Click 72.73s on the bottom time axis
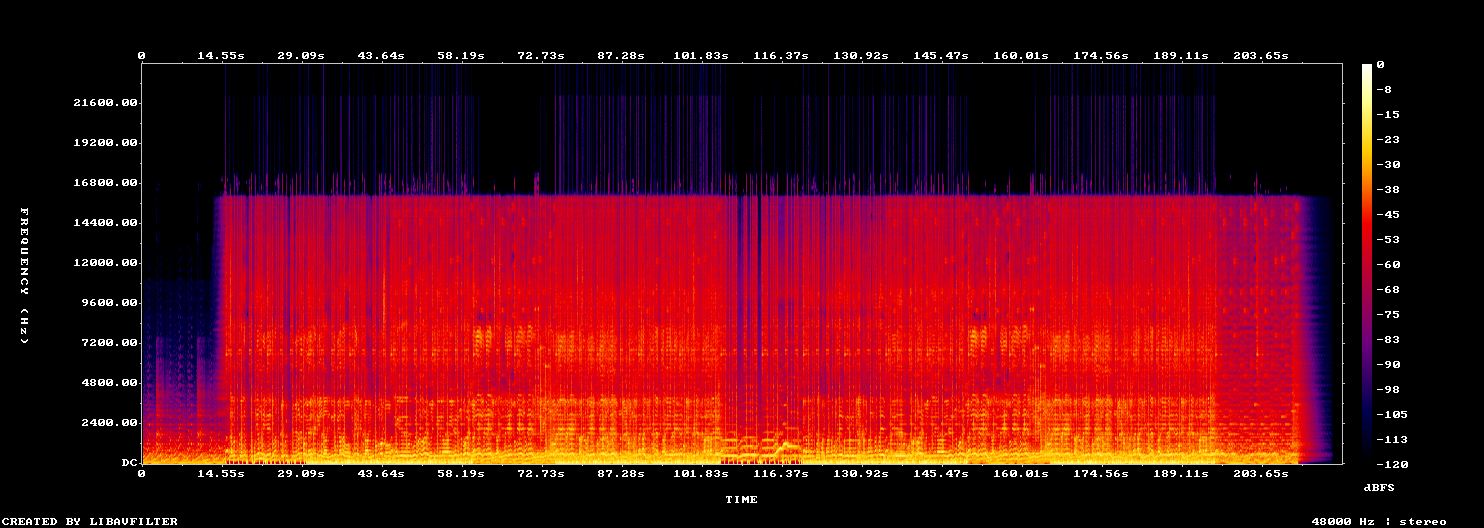The height and width of the screenshot is (528, 1484). click(x=541, y=473)
